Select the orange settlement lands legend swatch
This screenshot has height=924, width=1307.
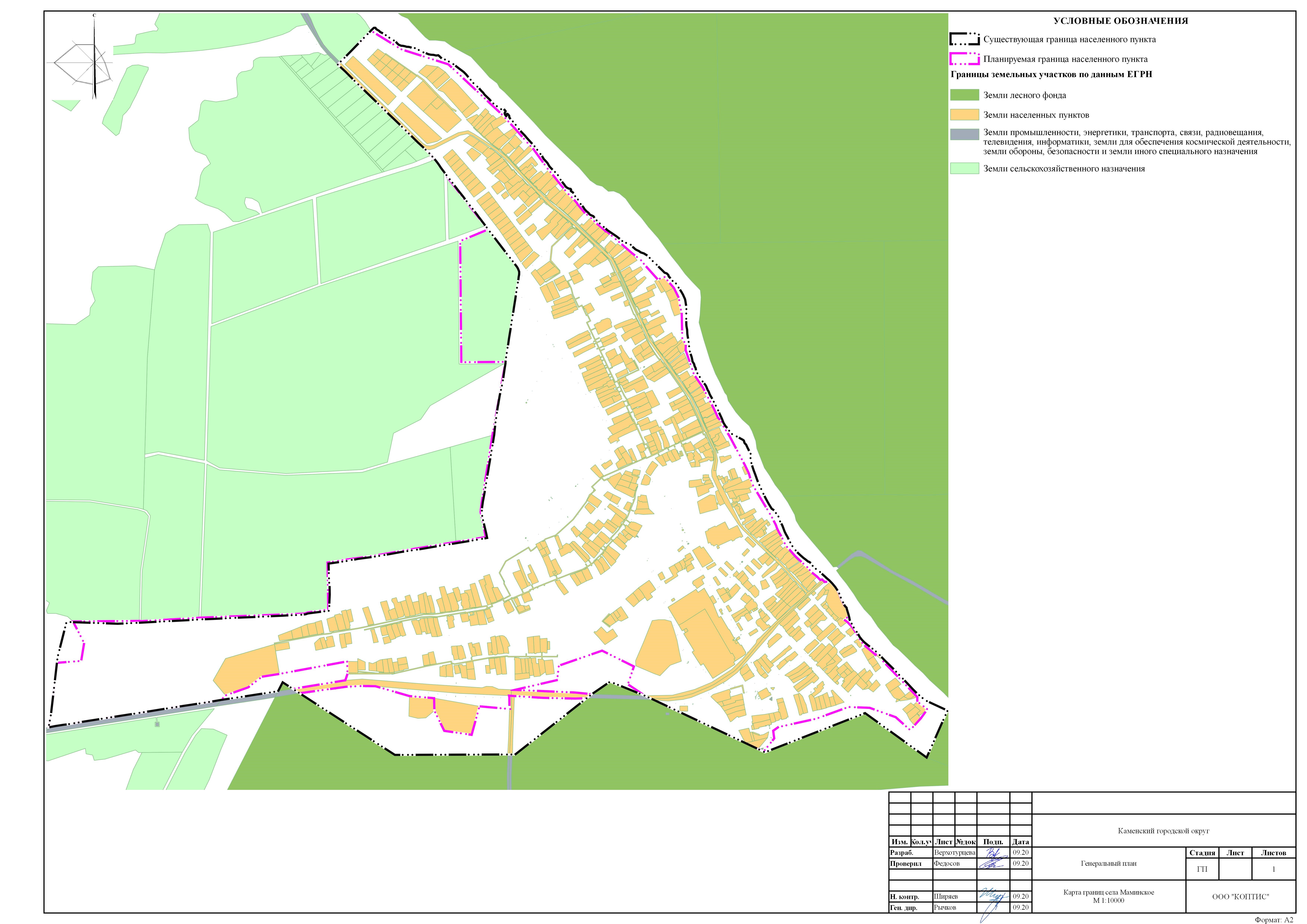point(964,115)
